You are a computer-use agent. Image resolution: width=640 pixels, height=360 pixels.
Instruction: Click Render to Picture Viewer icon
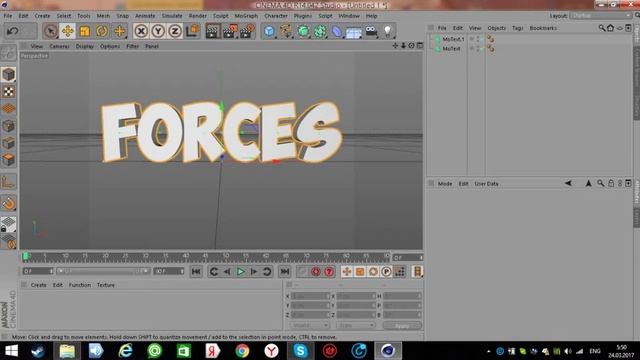pyautogui.click(x=230, y=31)
